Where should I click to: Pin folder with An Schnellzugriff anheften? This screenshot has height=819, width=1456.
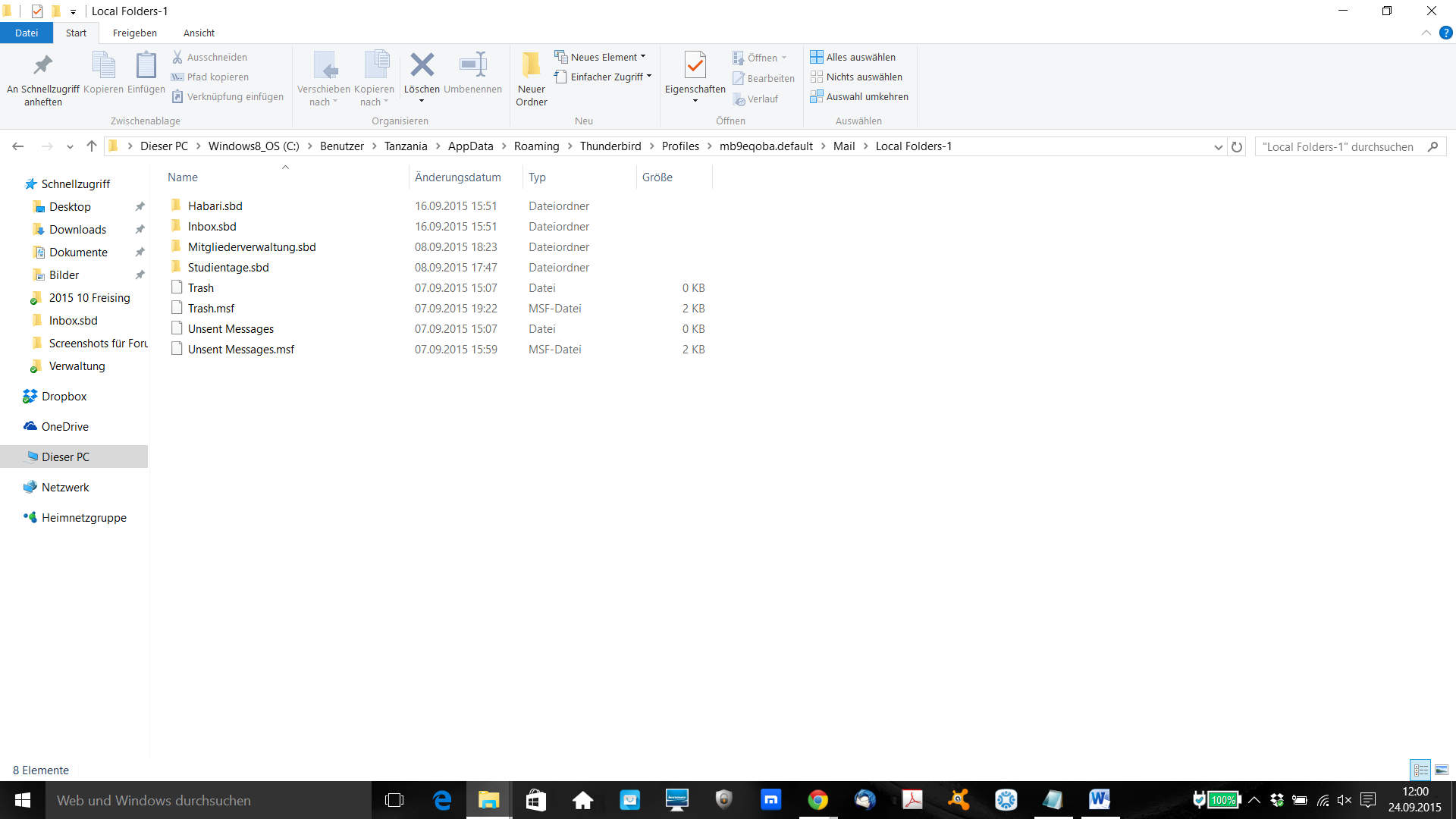(x=43, y=66)
